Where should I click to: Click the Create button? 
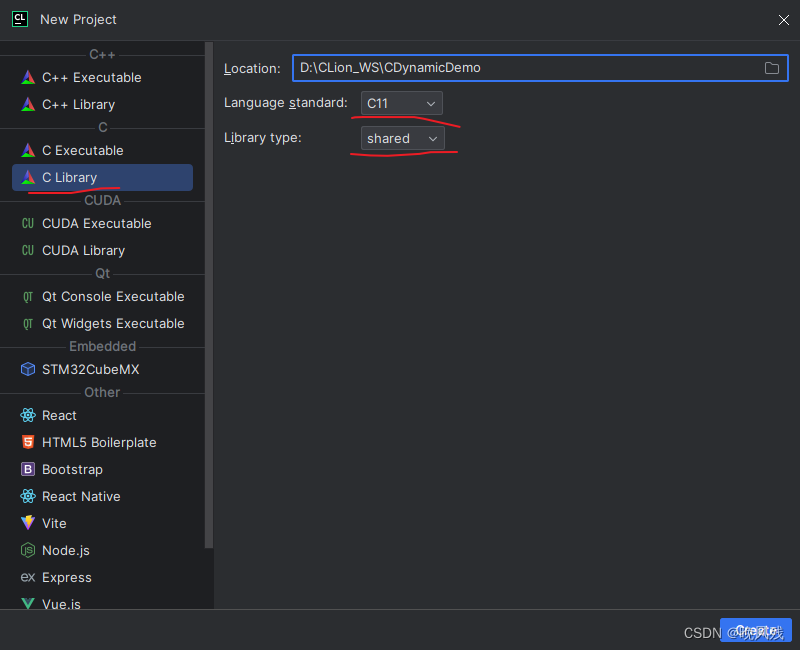756,630
